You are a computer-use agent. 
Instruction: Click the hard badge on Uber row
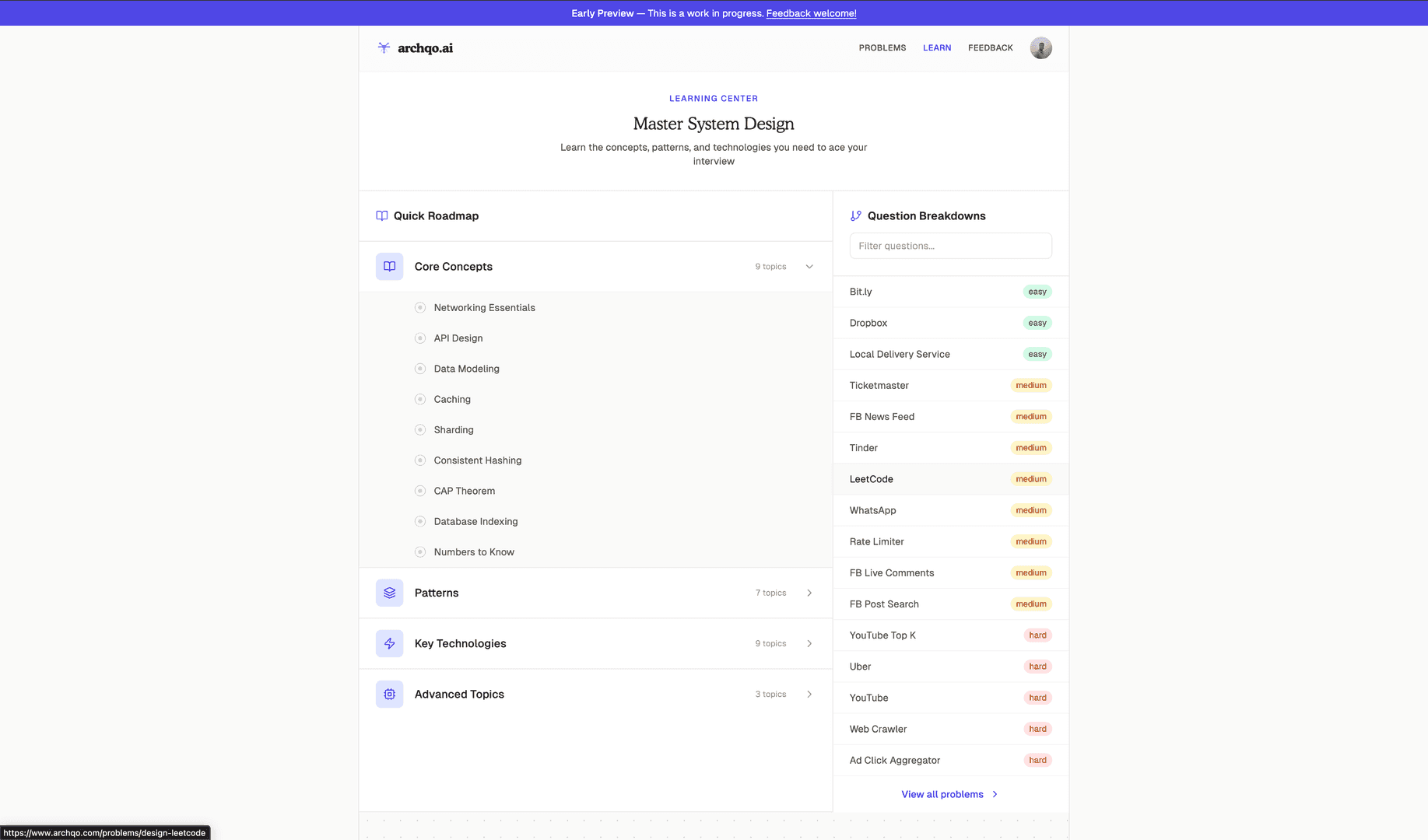(x=1038, y=667)
